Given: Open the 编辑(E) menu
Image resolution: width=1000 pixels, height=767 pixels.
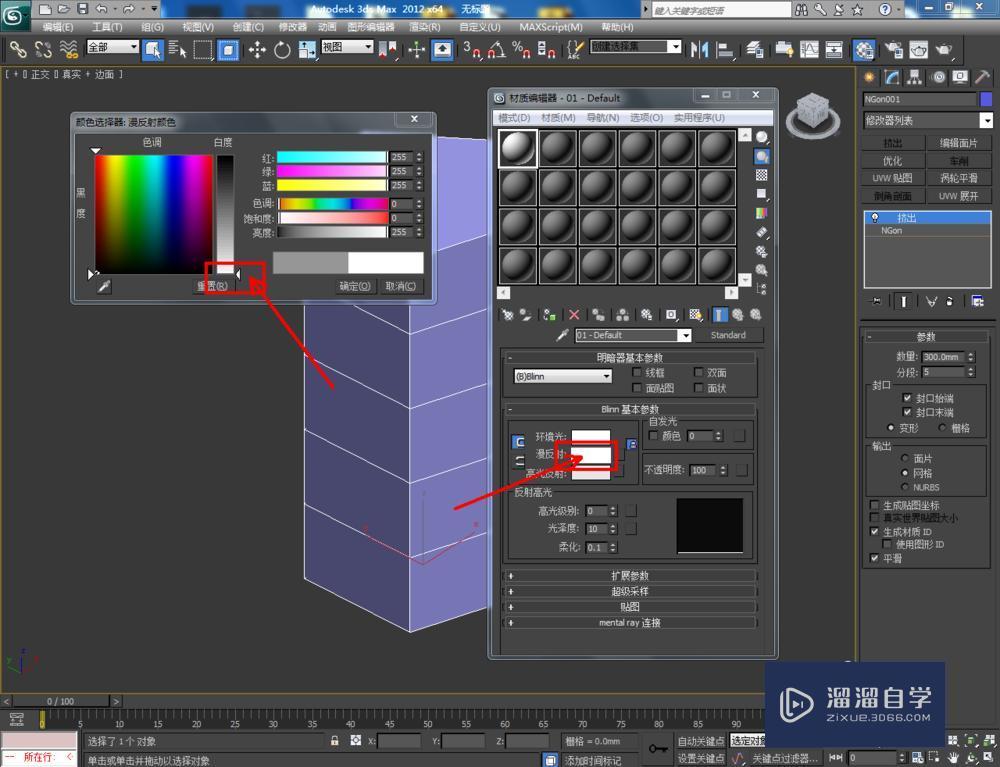Looking at the screenshot, I should point(57,27).
